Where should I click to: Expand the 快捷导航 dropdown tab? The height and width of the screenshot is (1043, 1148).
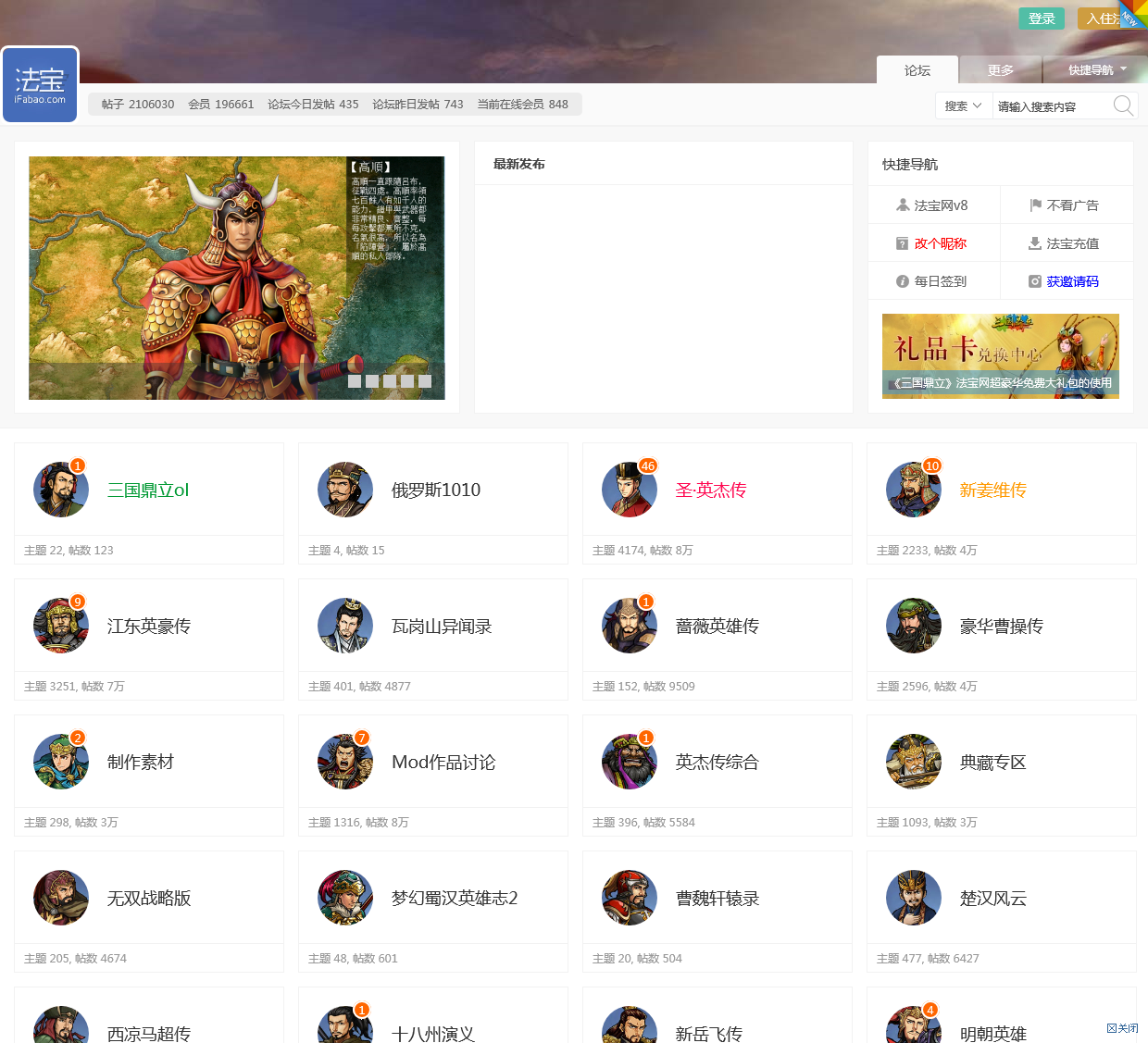coord(1096,70)
